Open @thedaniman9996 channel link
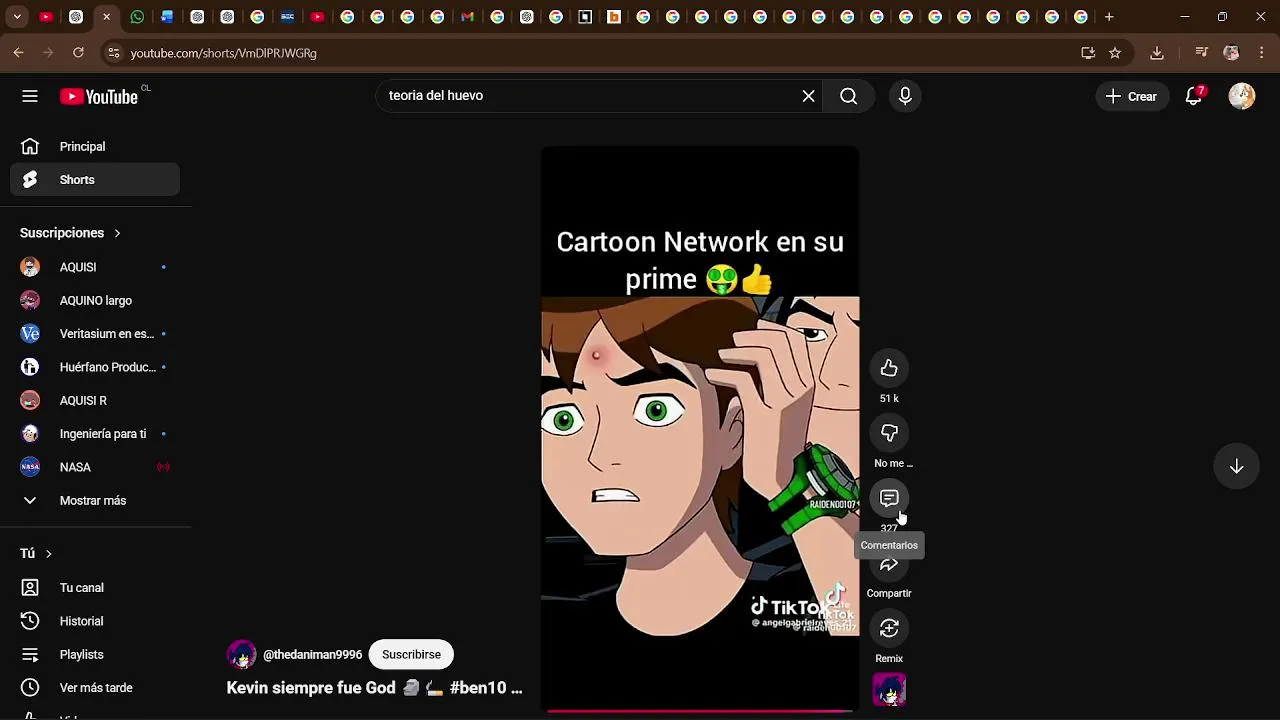 pos(312,654)
